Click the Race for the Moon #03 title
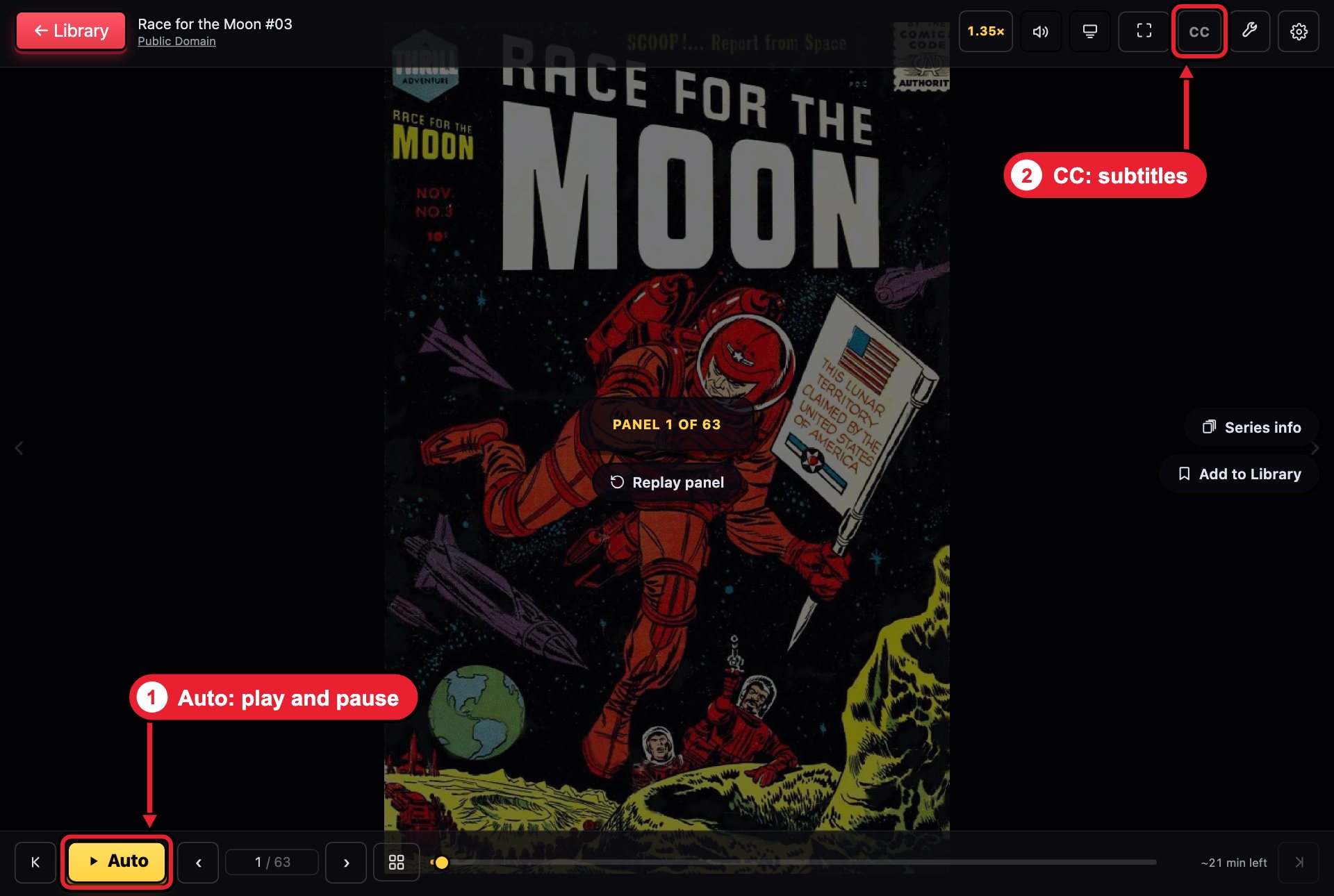This screenshot has width=1334, height=896. [x=215, y=24]
